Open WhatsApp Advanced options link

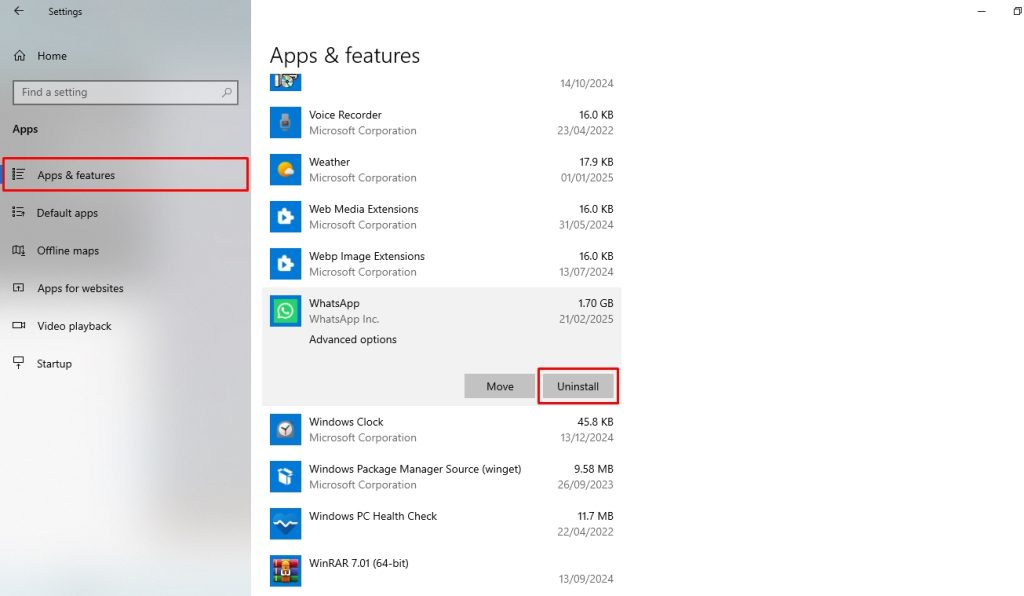click(x=353, y=339)
